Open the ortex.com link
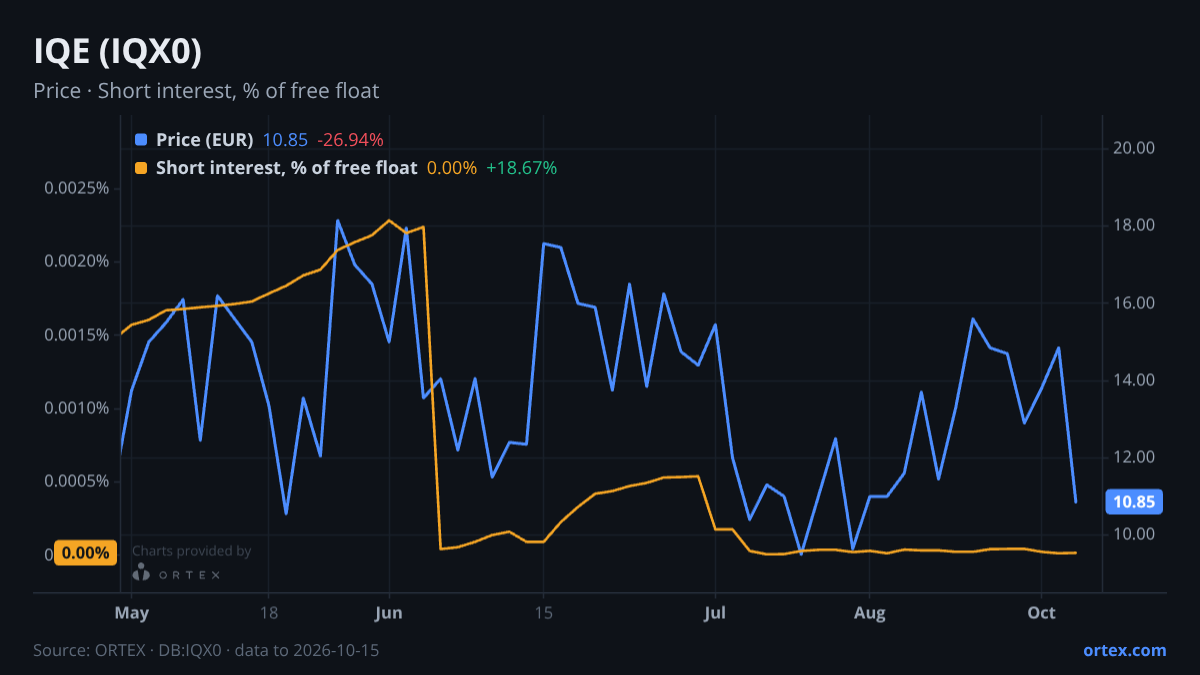 (x=1124, y=650)
